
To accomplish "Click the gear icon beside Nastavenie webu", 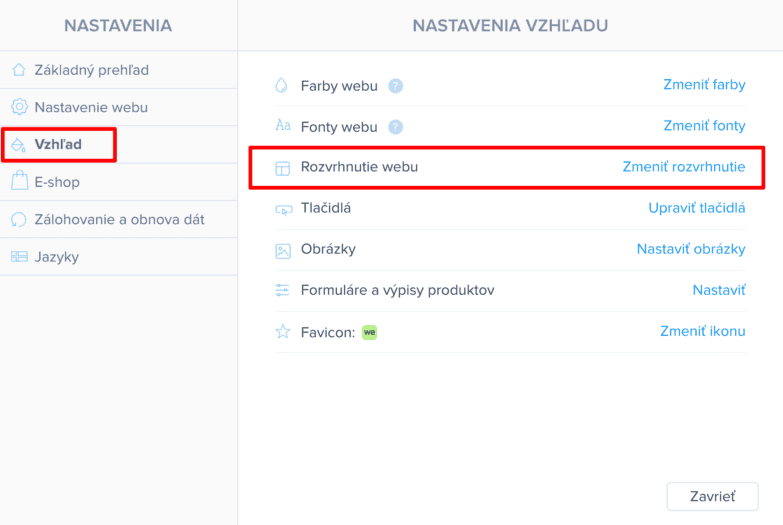I will pos(19,107).
